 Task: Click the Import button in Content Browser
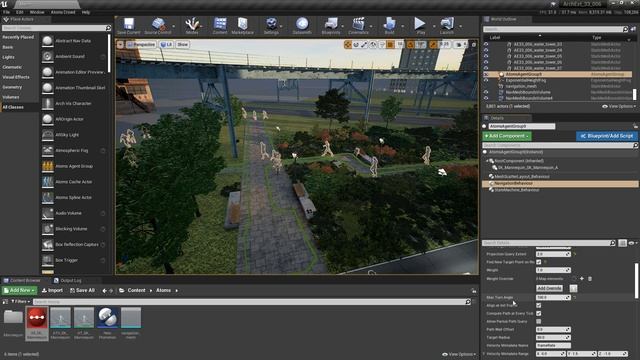52,291
